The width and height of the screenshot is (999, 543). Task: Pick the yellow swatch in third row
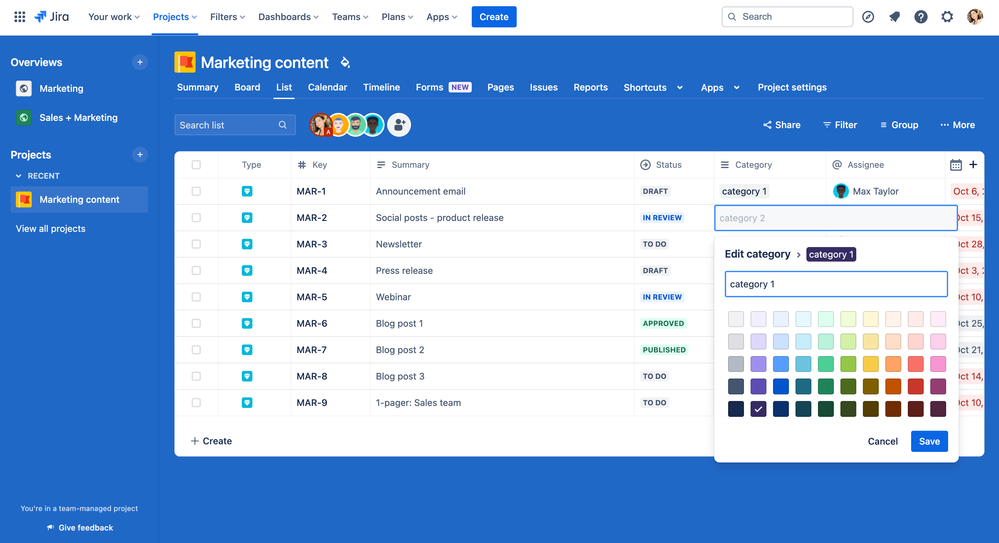[870, 364]
